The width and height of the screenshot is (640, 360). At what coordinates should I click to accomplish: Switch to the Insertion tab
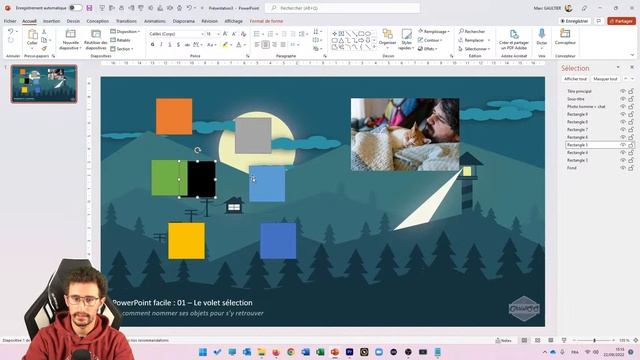pos(51,21)
